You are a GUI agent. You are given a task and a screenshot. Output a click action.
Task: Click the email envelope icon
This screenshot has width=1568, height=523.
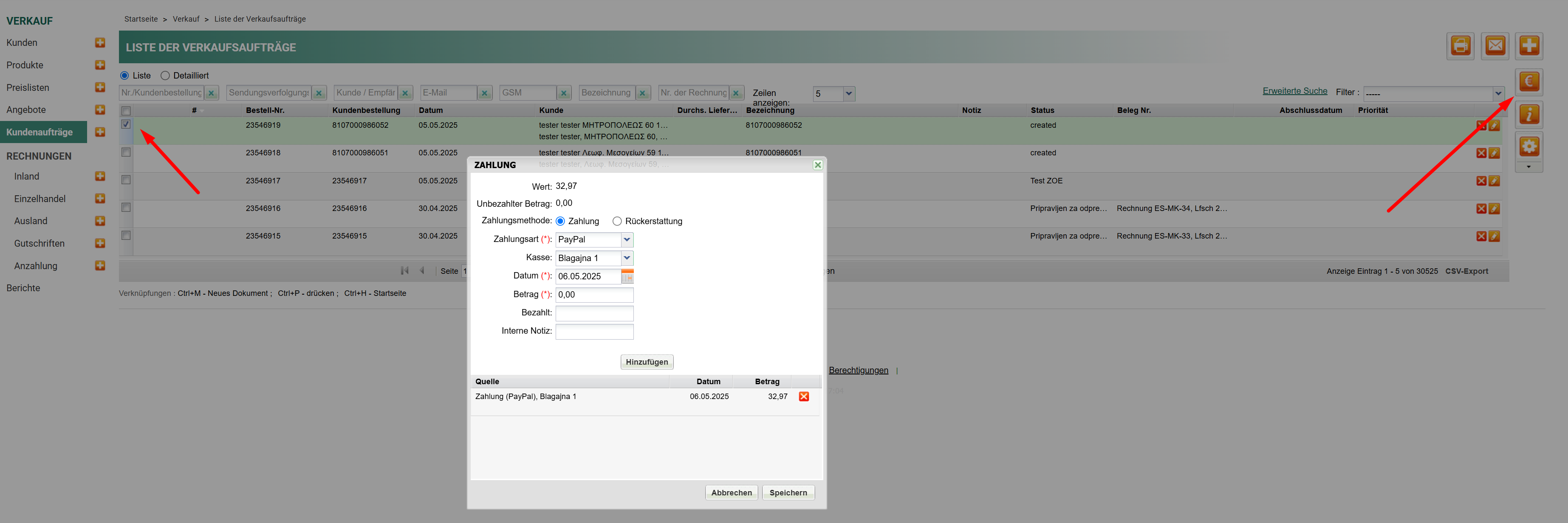coord(1495,46)
